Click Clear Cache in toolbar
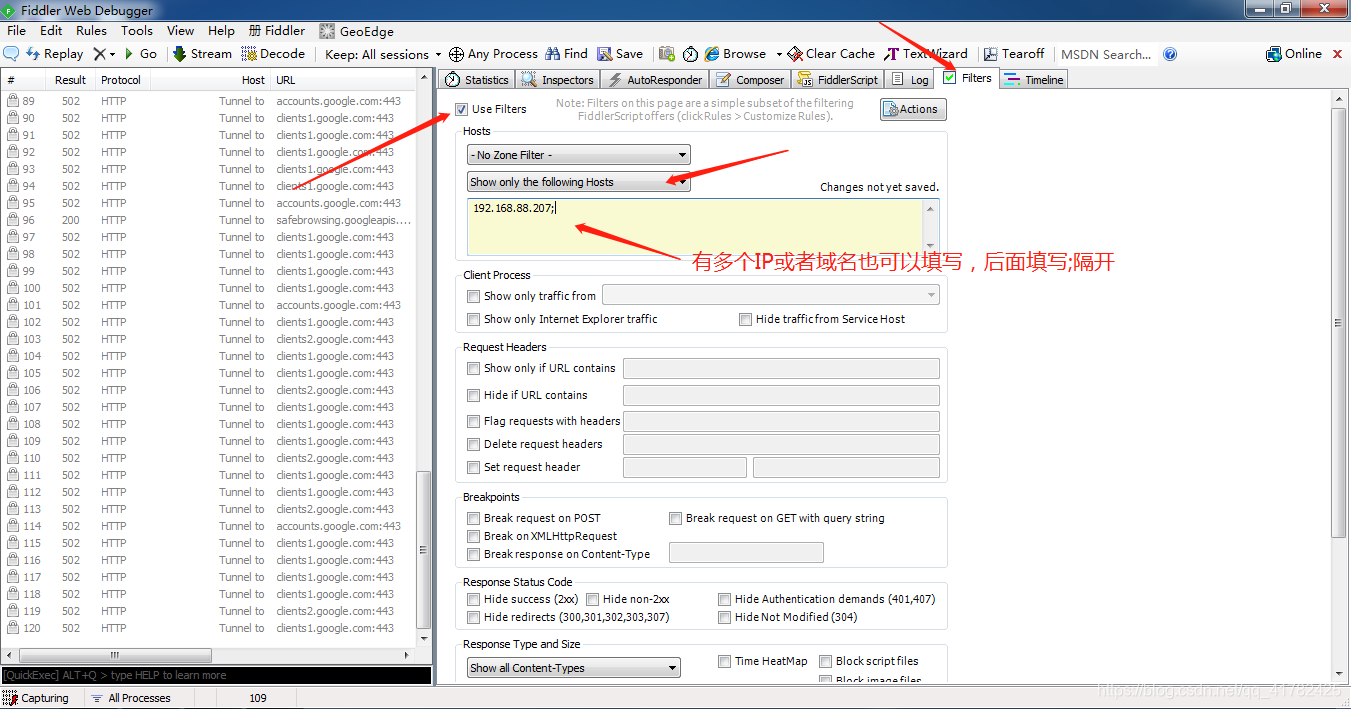Screen dimensions: 1351x709 coord(831,54)
